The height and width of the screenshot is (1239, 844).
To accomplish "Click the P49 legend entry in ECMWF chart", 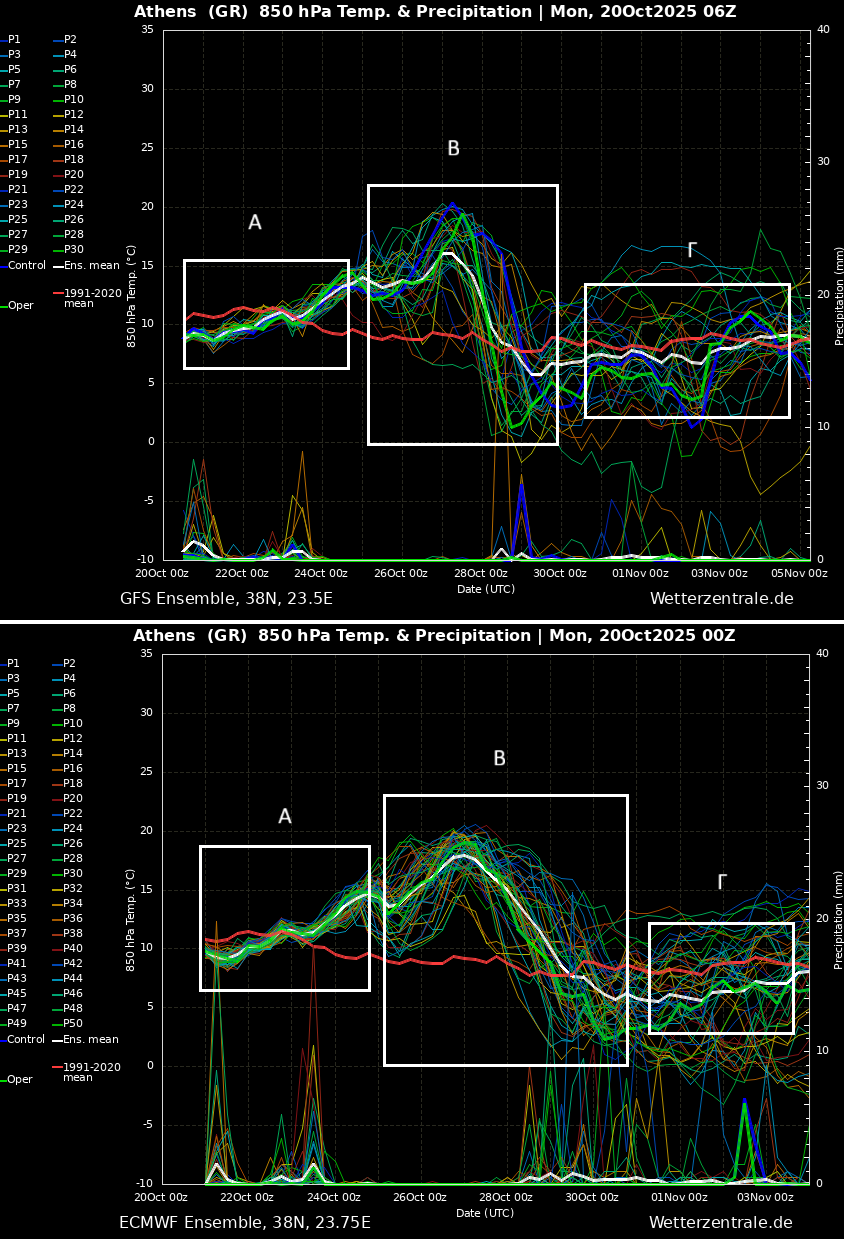I will point(17,1024).
